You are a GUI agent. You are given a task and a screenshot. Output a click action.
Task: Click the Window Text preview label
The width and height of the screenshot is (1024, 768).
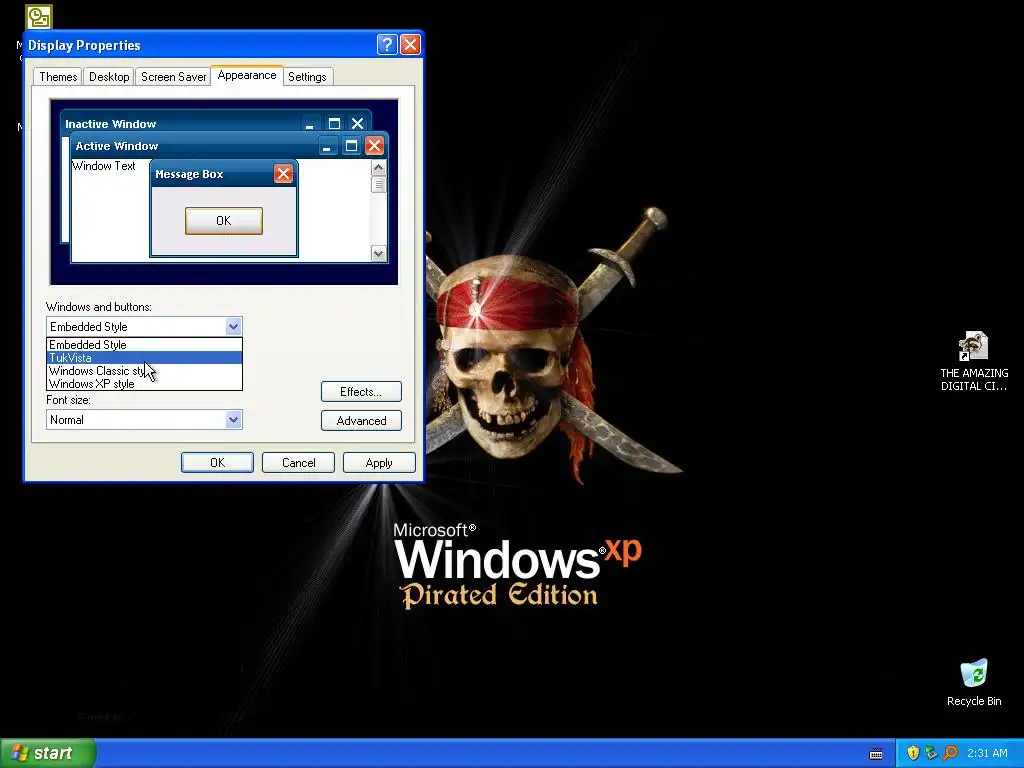coord(104,166)
